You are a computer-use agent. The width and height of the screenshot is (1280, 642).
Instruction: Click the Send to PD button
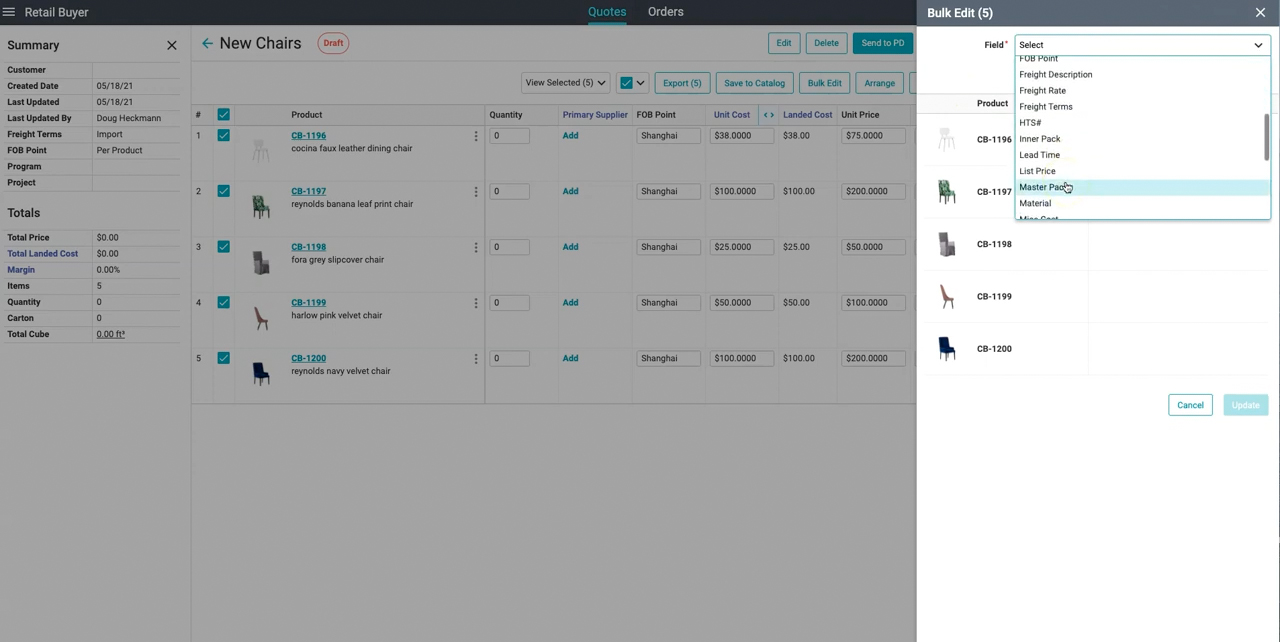point(882,43)
